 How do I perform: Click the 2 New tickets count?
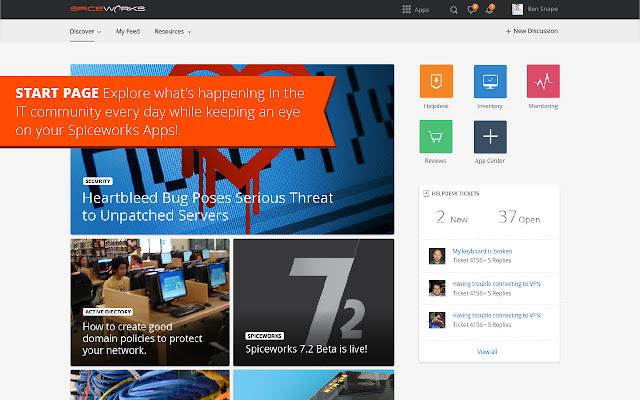point(452,217)
